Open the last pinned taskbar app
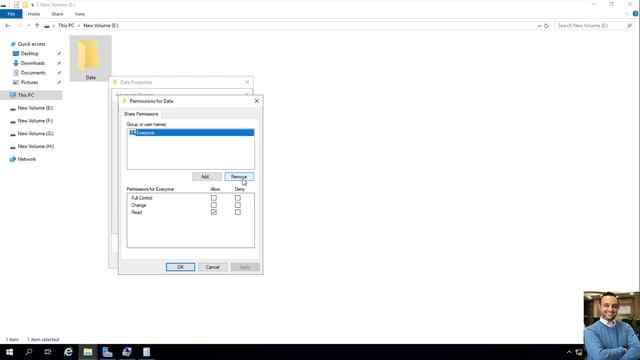The image size is (640, 360). pyautogui.click(x=147, y=352)
